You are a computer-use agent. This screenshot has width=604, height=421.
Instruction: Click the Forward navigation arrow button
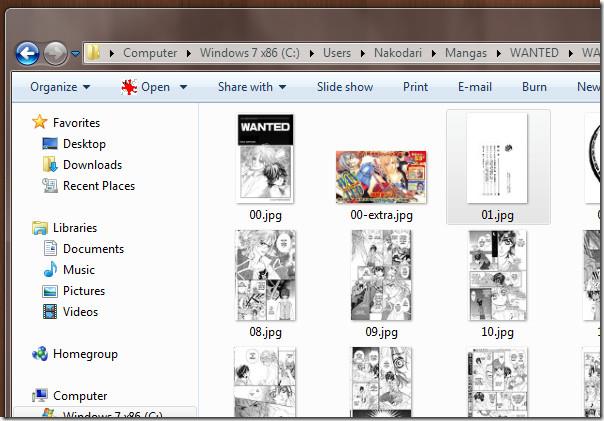(55, 53)
